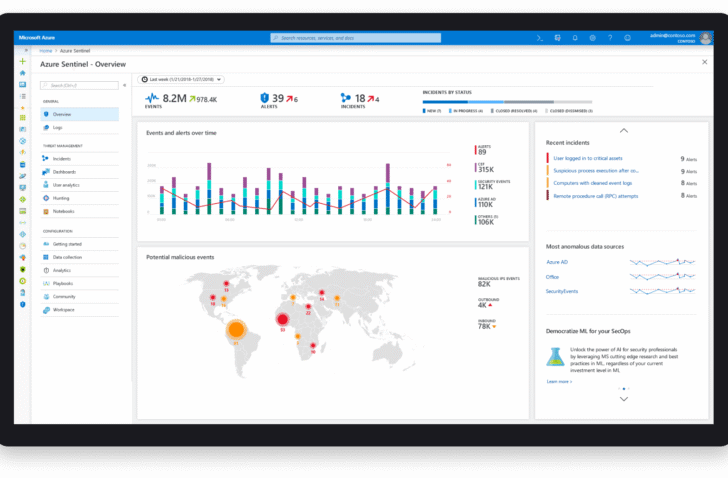Open portal settings gear icon
This screenshot has width=728, height=478.
[592, 38]
